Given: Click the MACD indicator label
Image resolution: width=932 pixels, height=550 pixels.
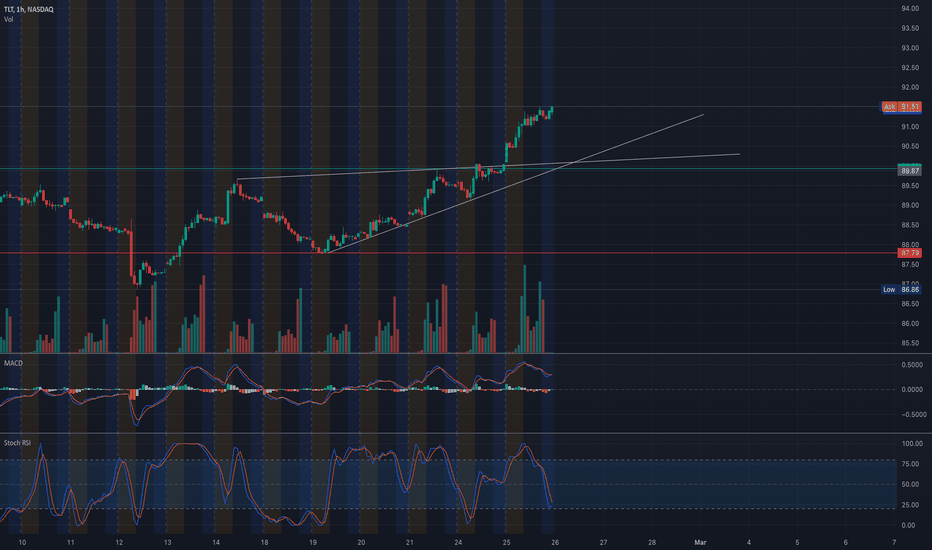Looking at the screenshot, I should point(13,363).
